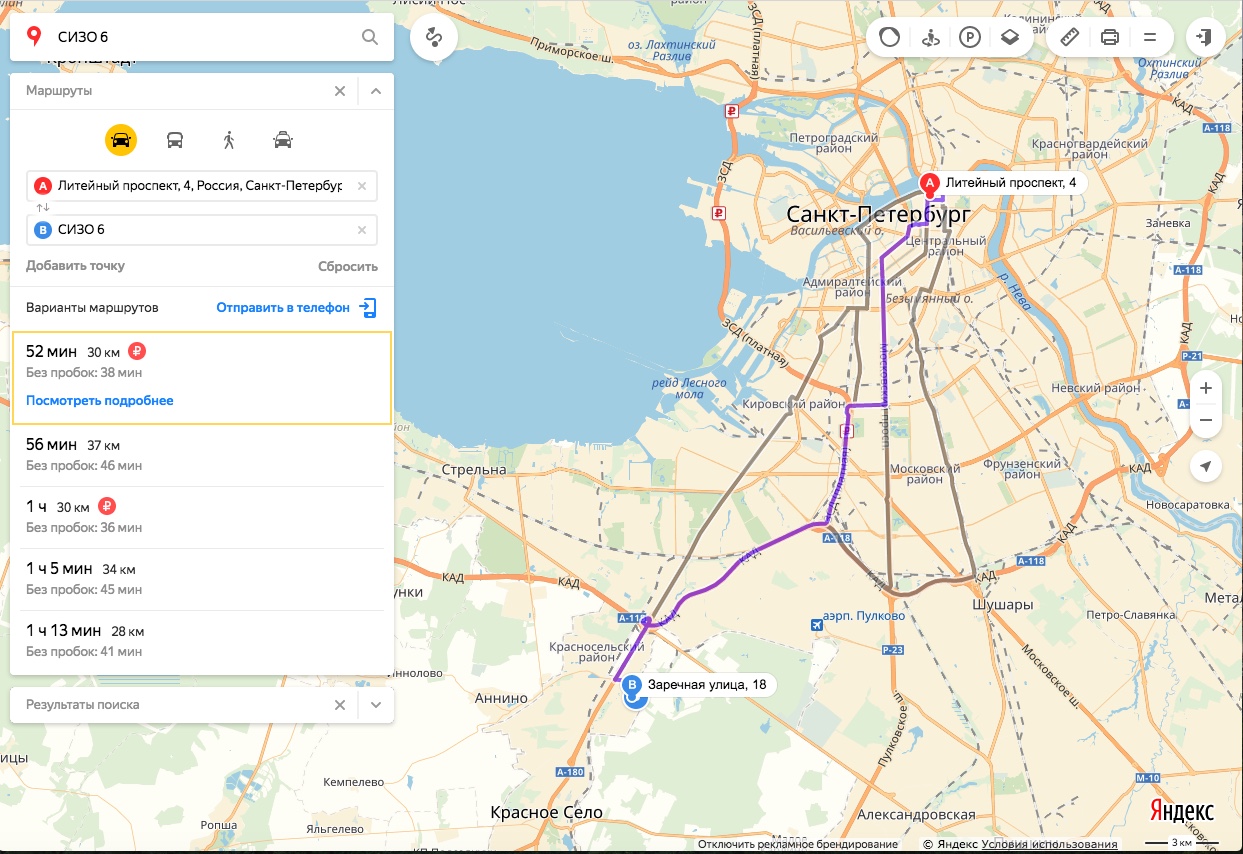The width and height of the screenshot is (1243, 854).
Task: Zoom in with the plus button
Action: coord(1205,388)
